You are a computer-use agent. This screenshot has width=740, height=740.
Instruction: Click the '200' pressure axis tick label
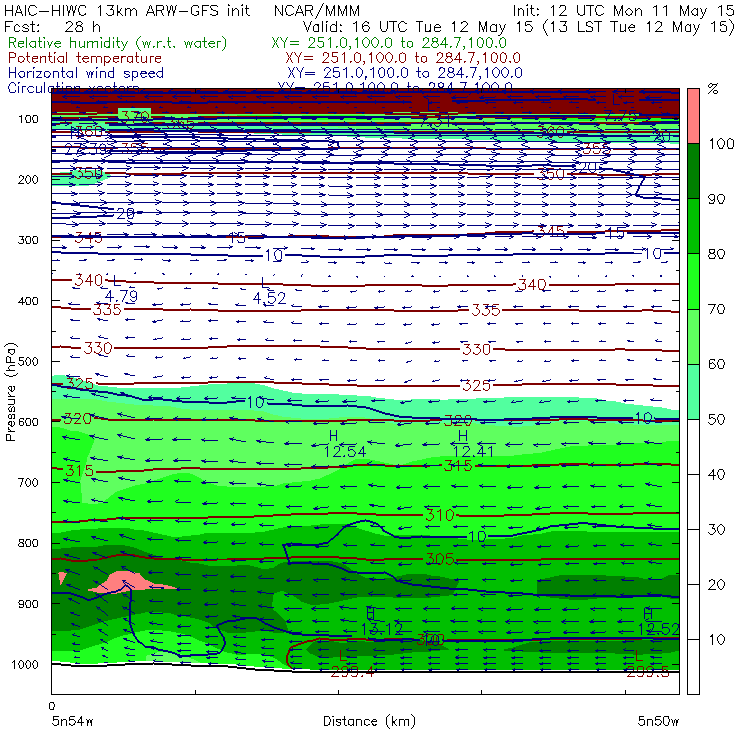pos(28,179)
